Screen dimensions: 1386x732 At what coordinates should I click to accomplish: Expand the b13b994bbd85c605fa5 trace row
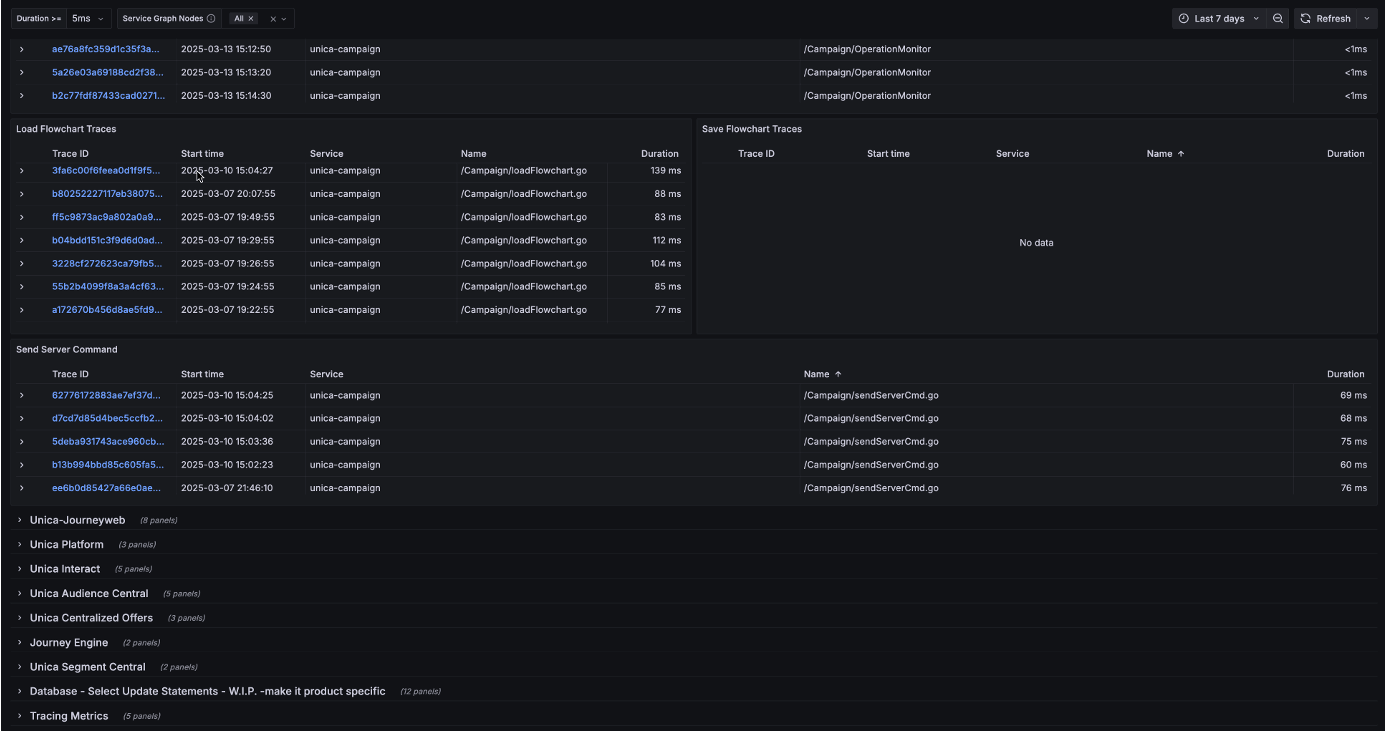[x=21, y=465]
